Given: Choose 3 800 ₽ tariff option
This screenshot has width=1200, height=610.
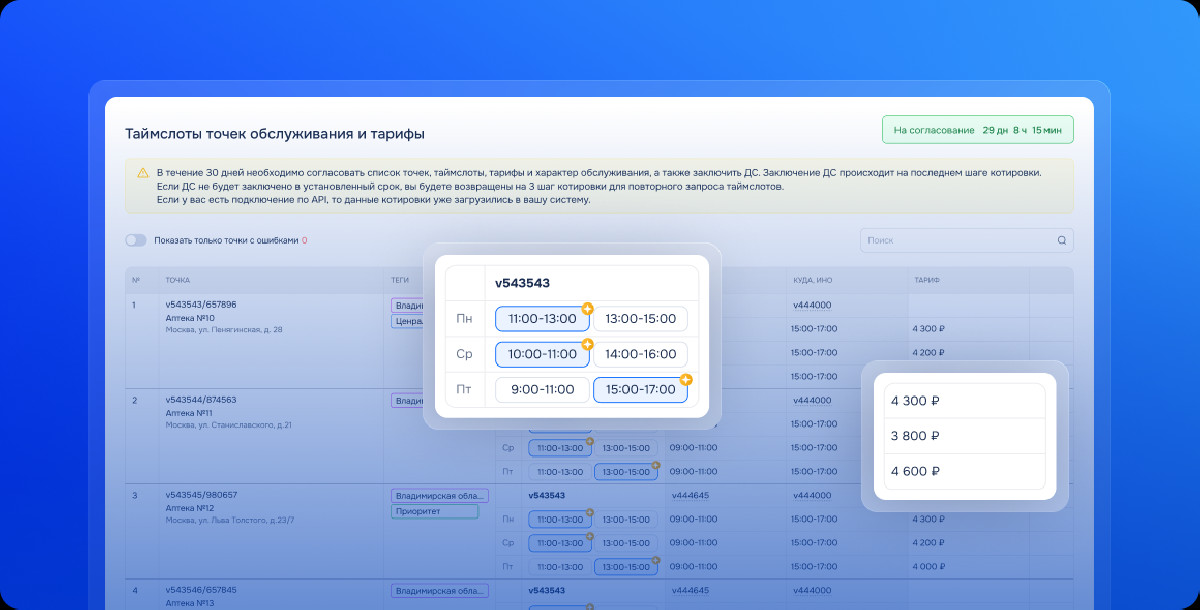Looking at the screenshot, I should (964, 436).
